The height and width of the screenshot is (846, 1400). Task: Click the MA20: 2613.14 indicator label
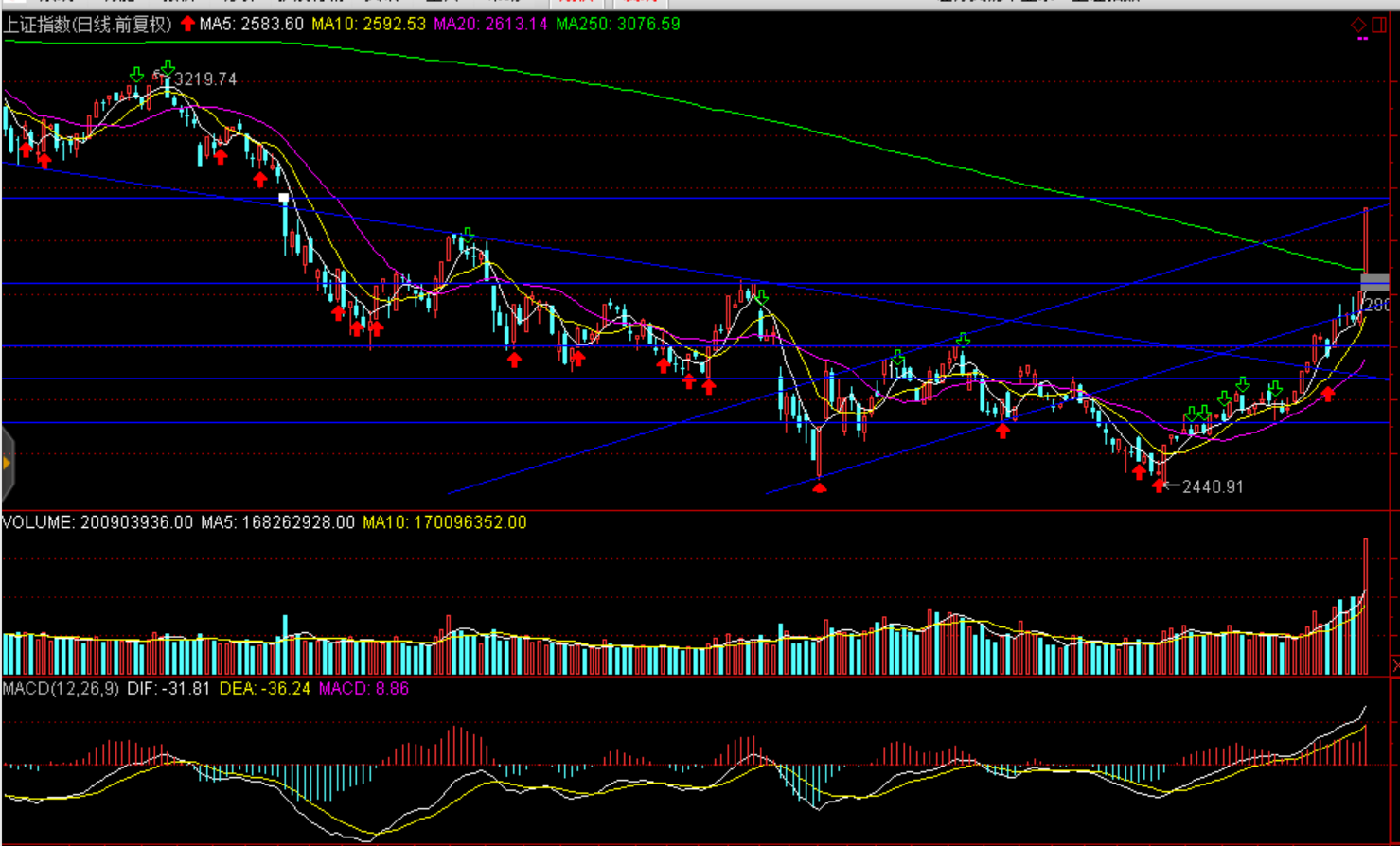point(490,25)
